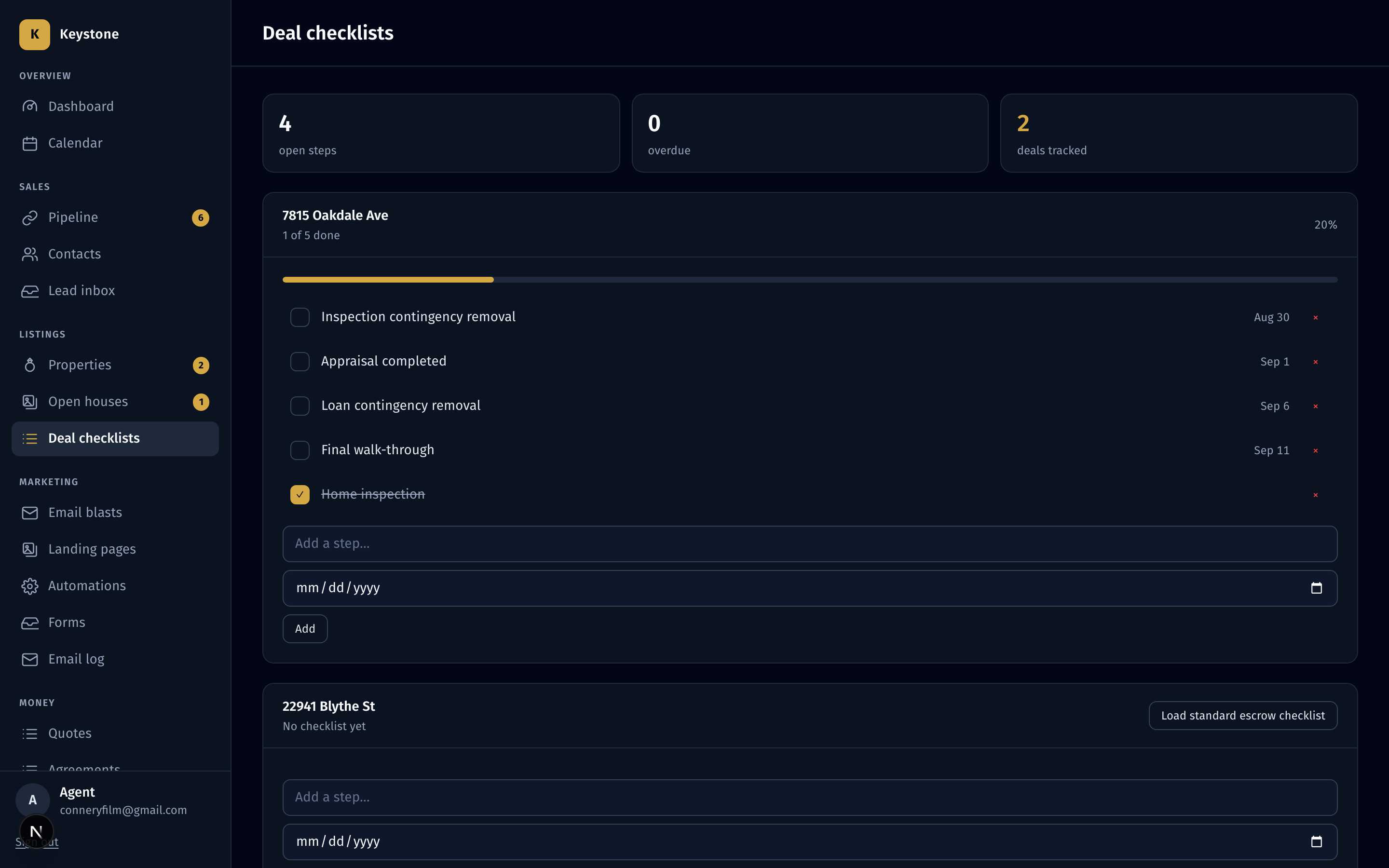
Task: Open Automations settings
Action: 115,586
